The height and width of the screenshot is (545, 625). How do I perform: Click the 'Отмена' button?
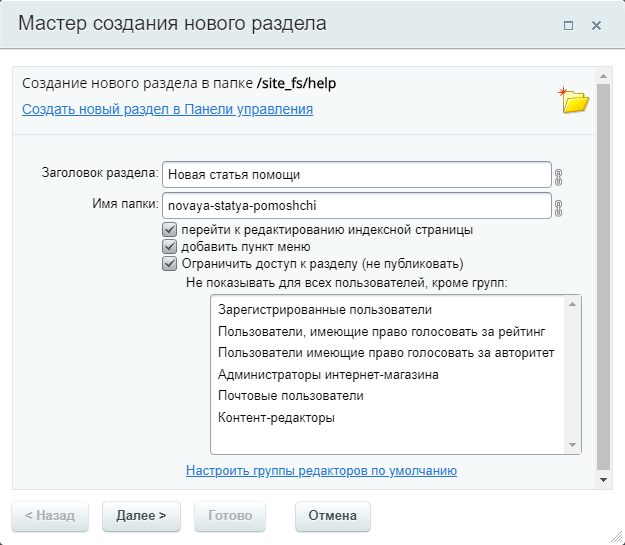coord(333,516)
